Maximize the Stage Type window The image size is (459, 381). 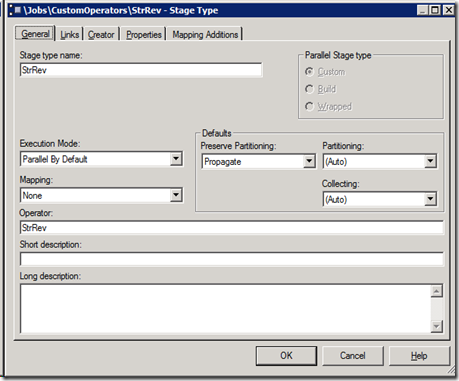[435, 10]
